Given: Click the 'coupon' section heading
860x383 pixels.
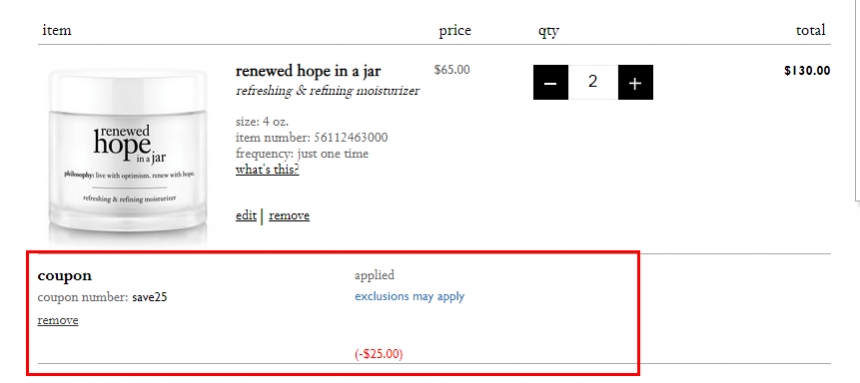Looking at the screenshot, I should tap(65, 275).
